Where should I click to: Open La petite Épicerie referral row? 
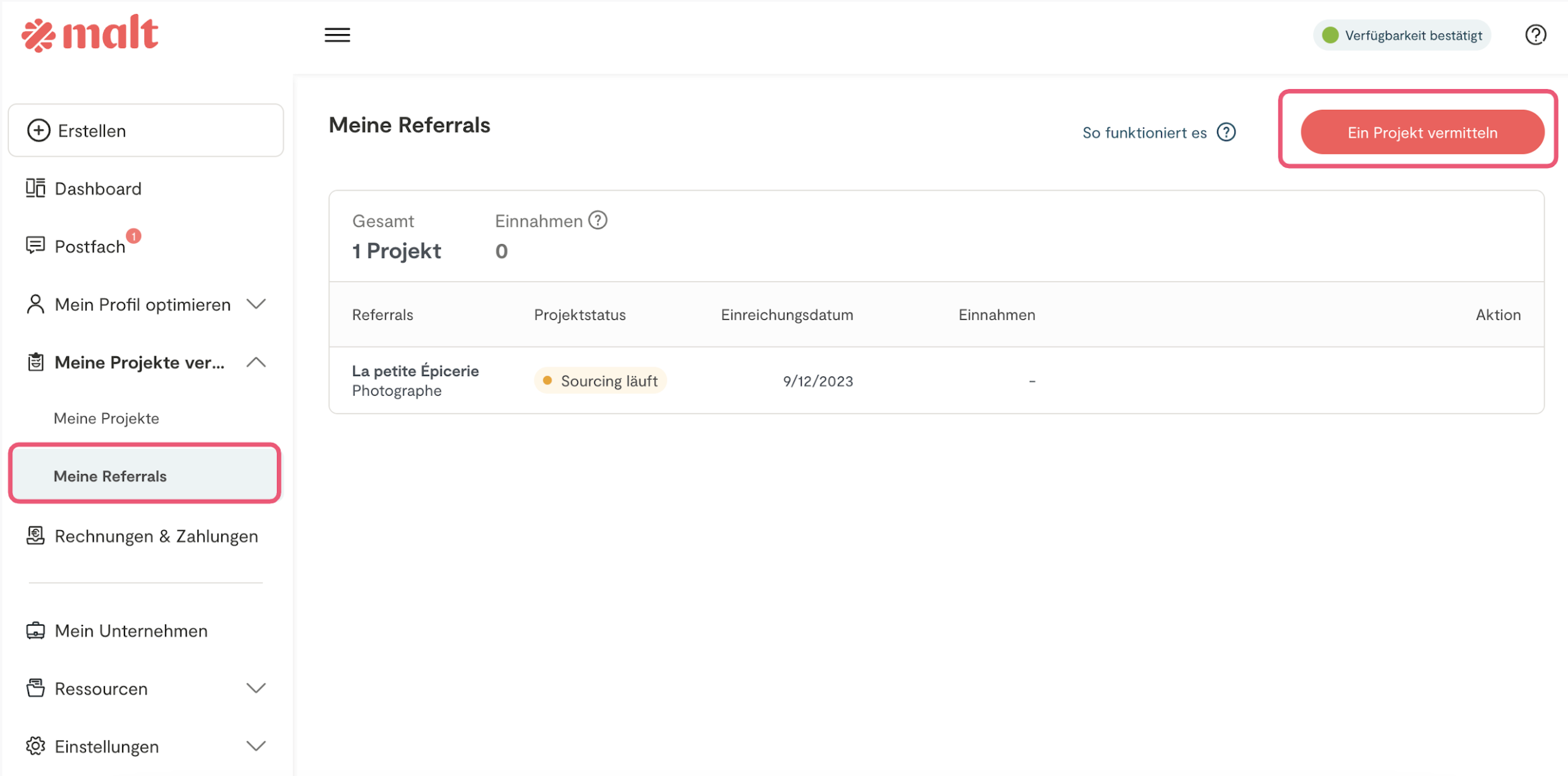[415, 371]
